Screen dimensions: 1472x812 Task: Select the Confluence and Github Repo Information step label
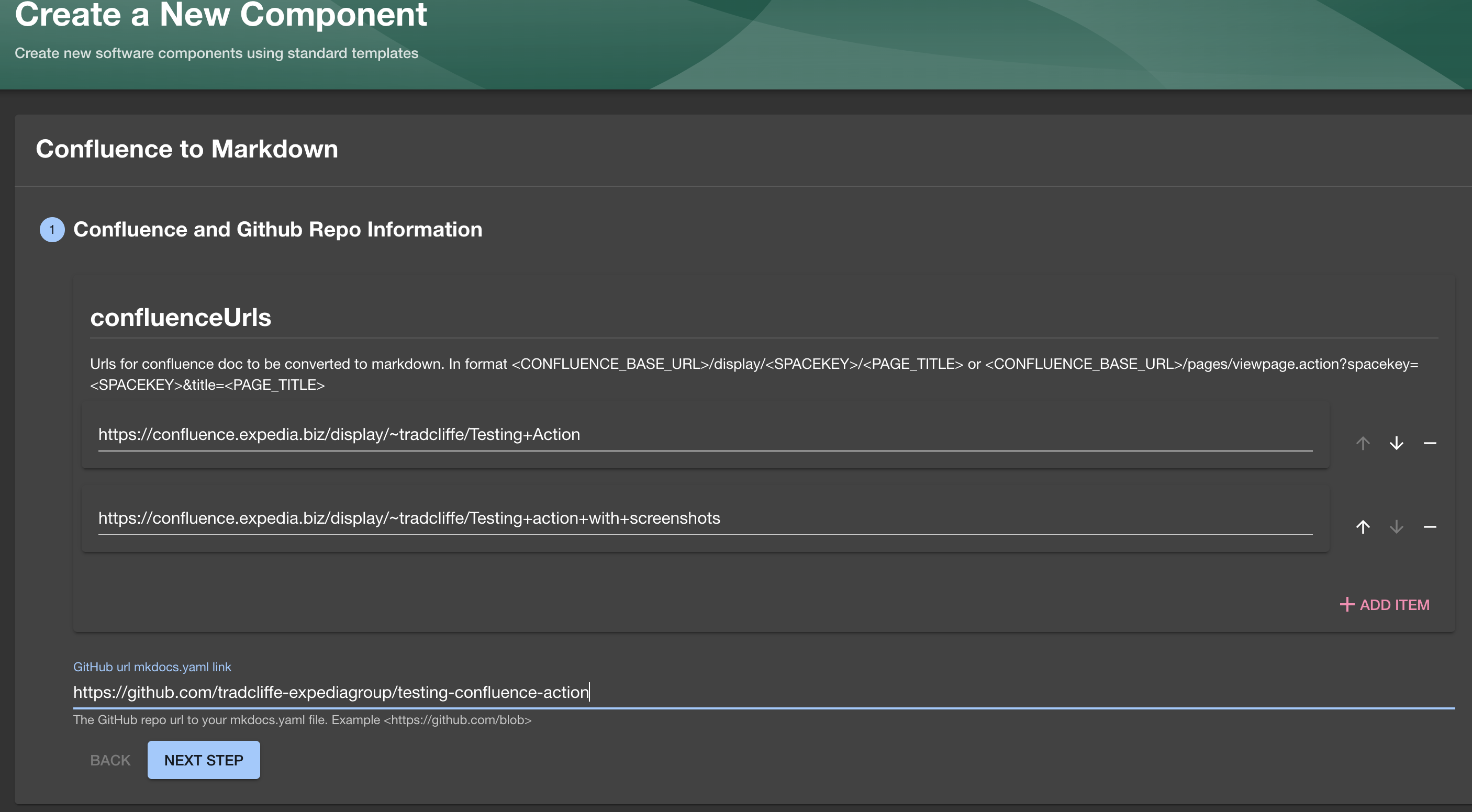click(x=278, y=230)
